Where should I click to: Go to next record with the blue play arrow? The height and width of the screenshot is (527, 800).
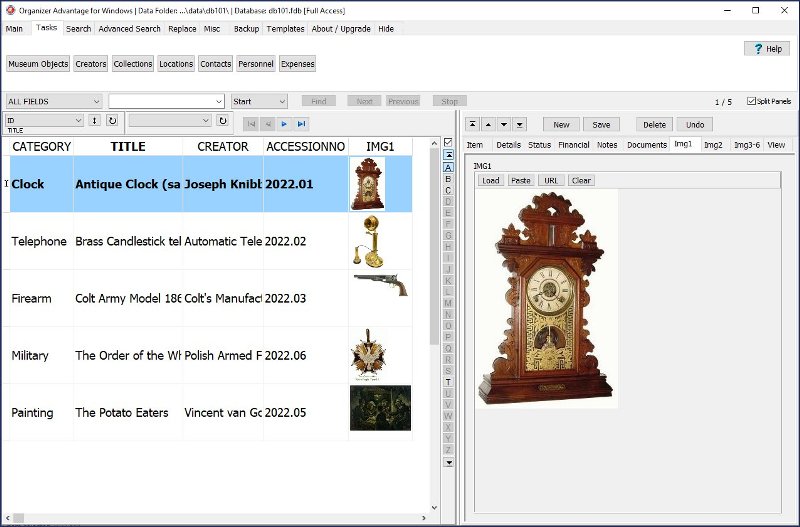pyautogui.click(x=285, y=124)
